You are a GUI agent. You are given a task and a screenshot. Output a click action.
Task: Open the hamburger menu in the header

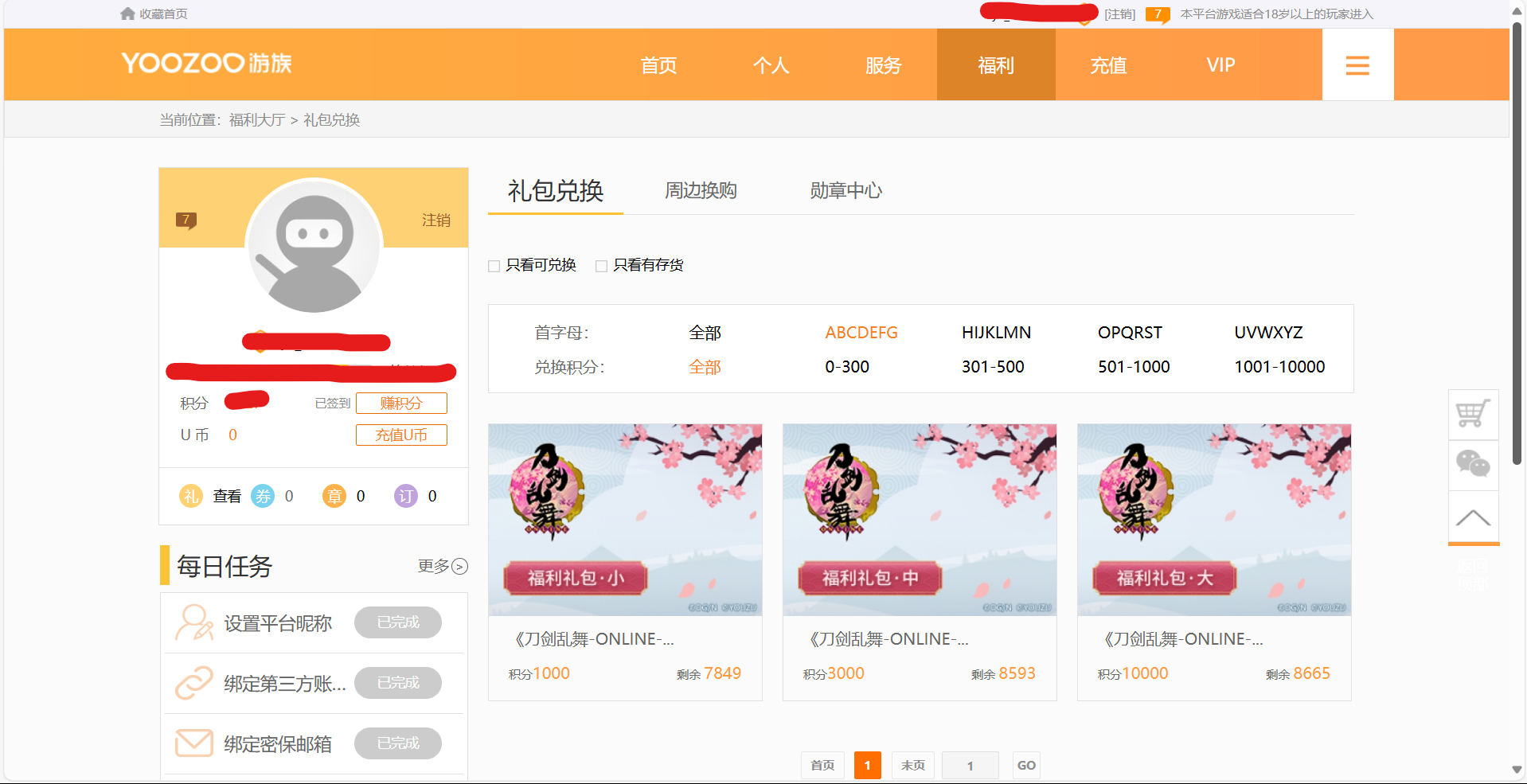tap(1357, 65)
